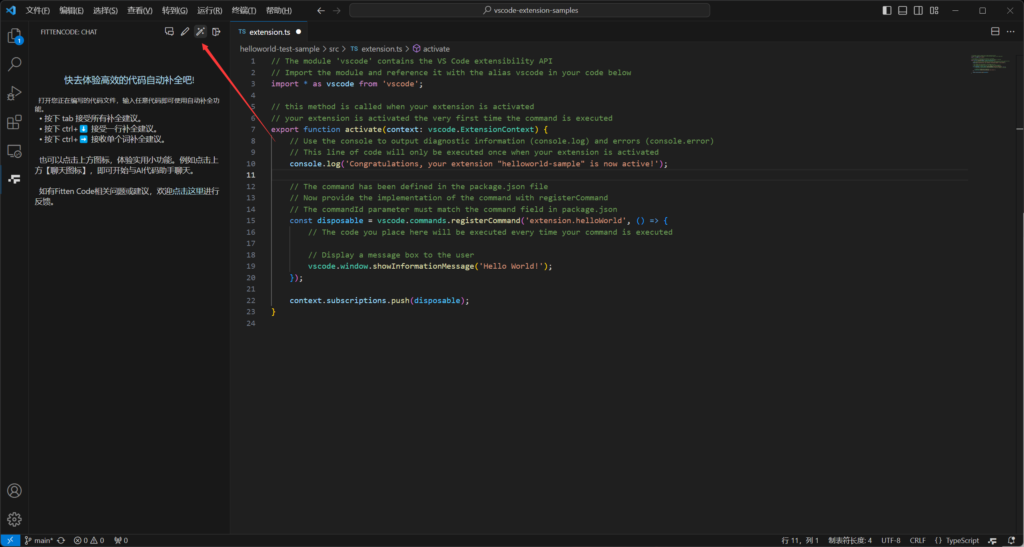This screenshot has width=1024, height=547.
Task: Click the magic wand icon in Fitten panel
Action: [200, 32]
